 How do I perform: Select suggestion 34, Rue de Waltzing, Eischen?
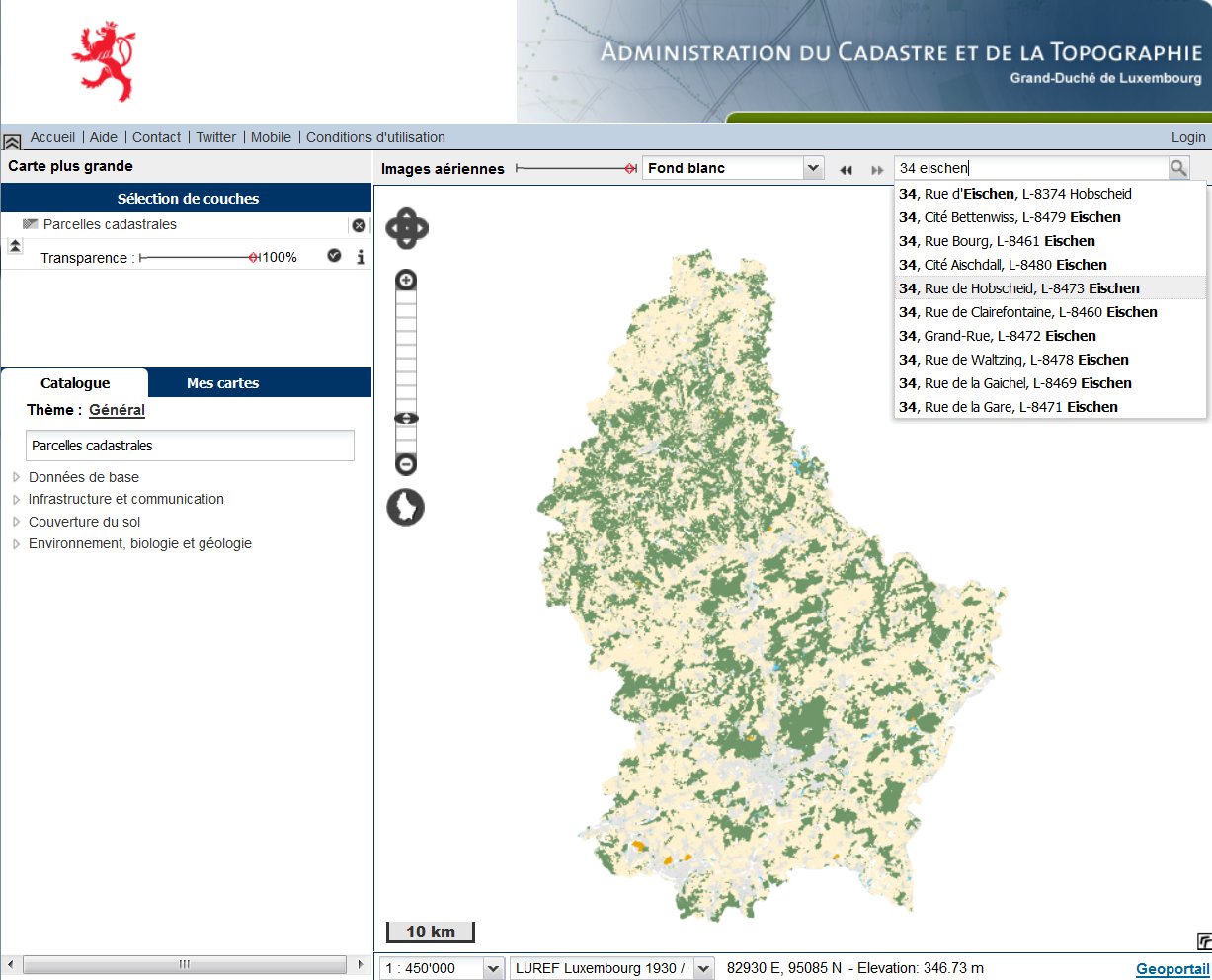pos(1050,360)
